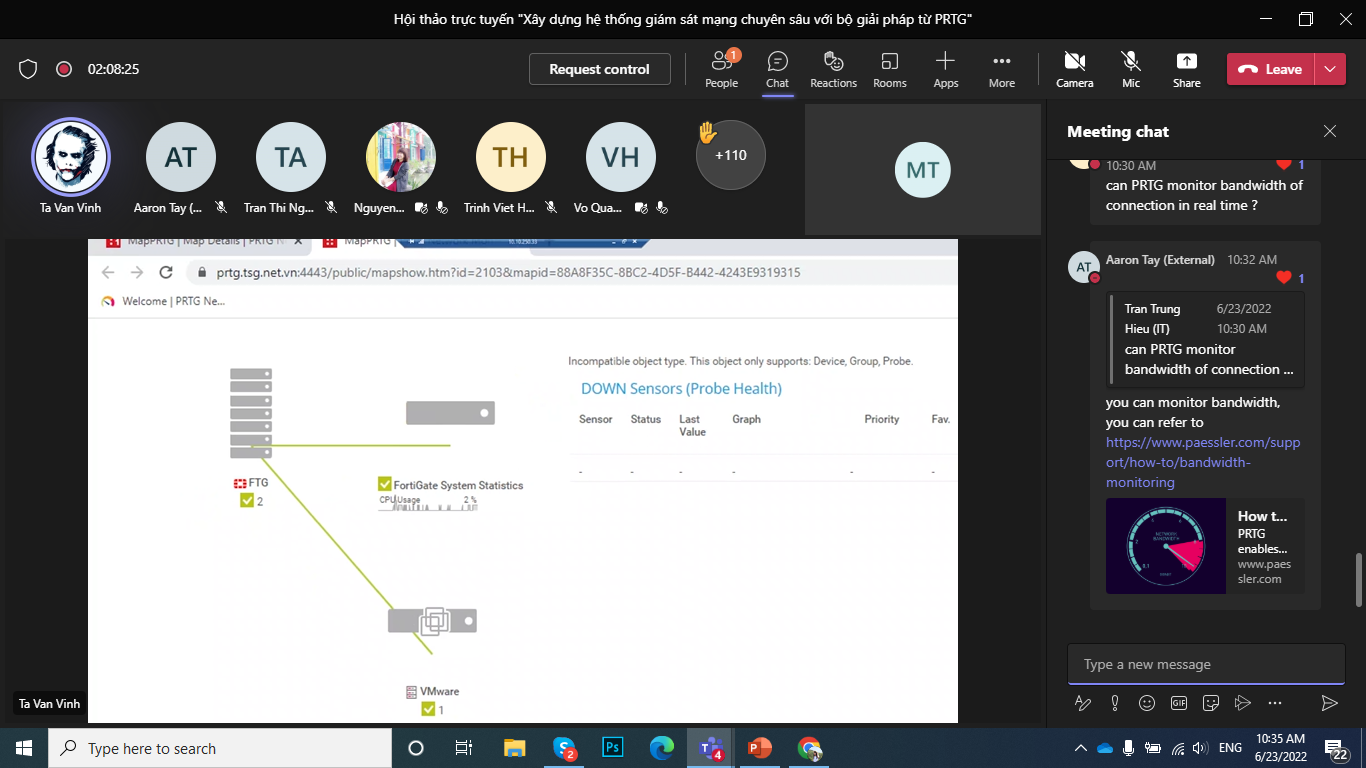
Task: Click the MT participant video tile
Action: [922, 170]
